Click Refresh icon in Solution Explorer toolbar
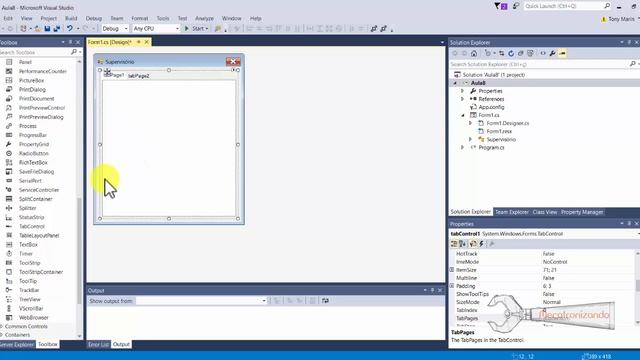The height and width of the screenshot is (360, 640). click(x=511, y=53)
